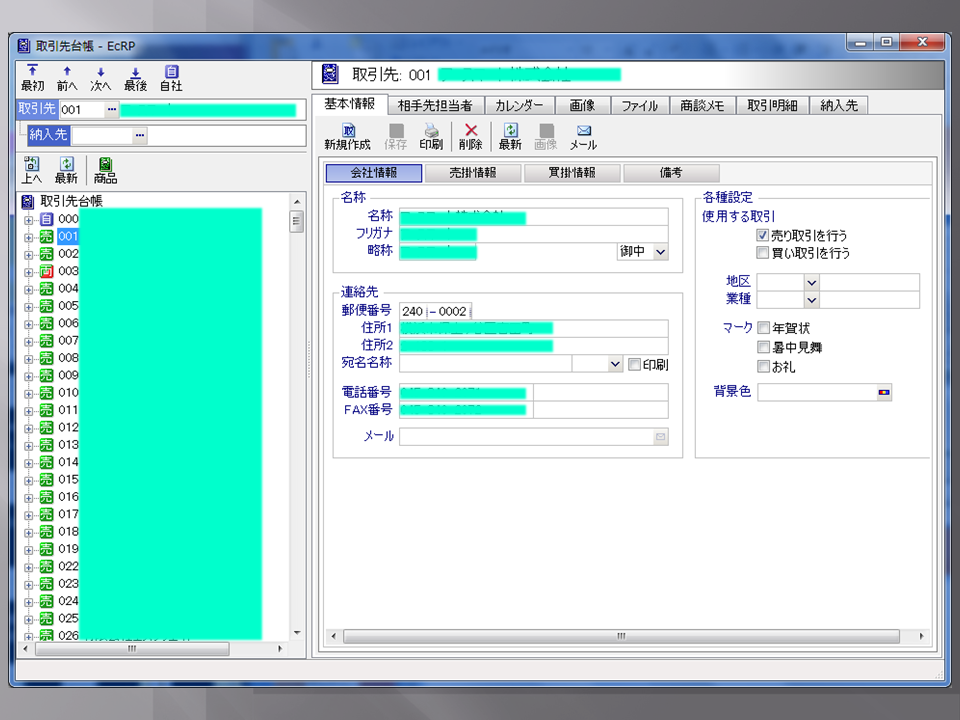Enable 買い取引を行う checkbox

763,253
